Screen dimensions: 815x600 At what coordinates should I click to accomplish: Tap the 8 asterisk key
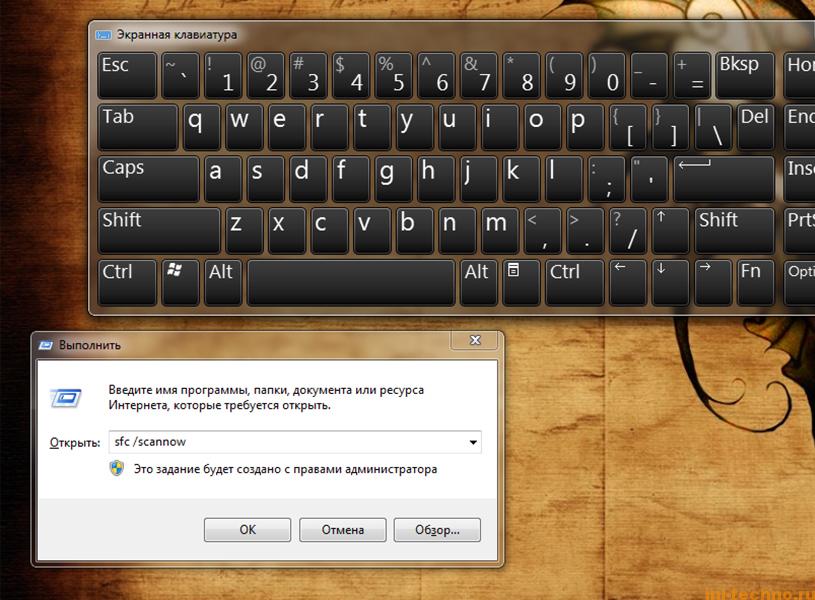[x=521, y=75]
